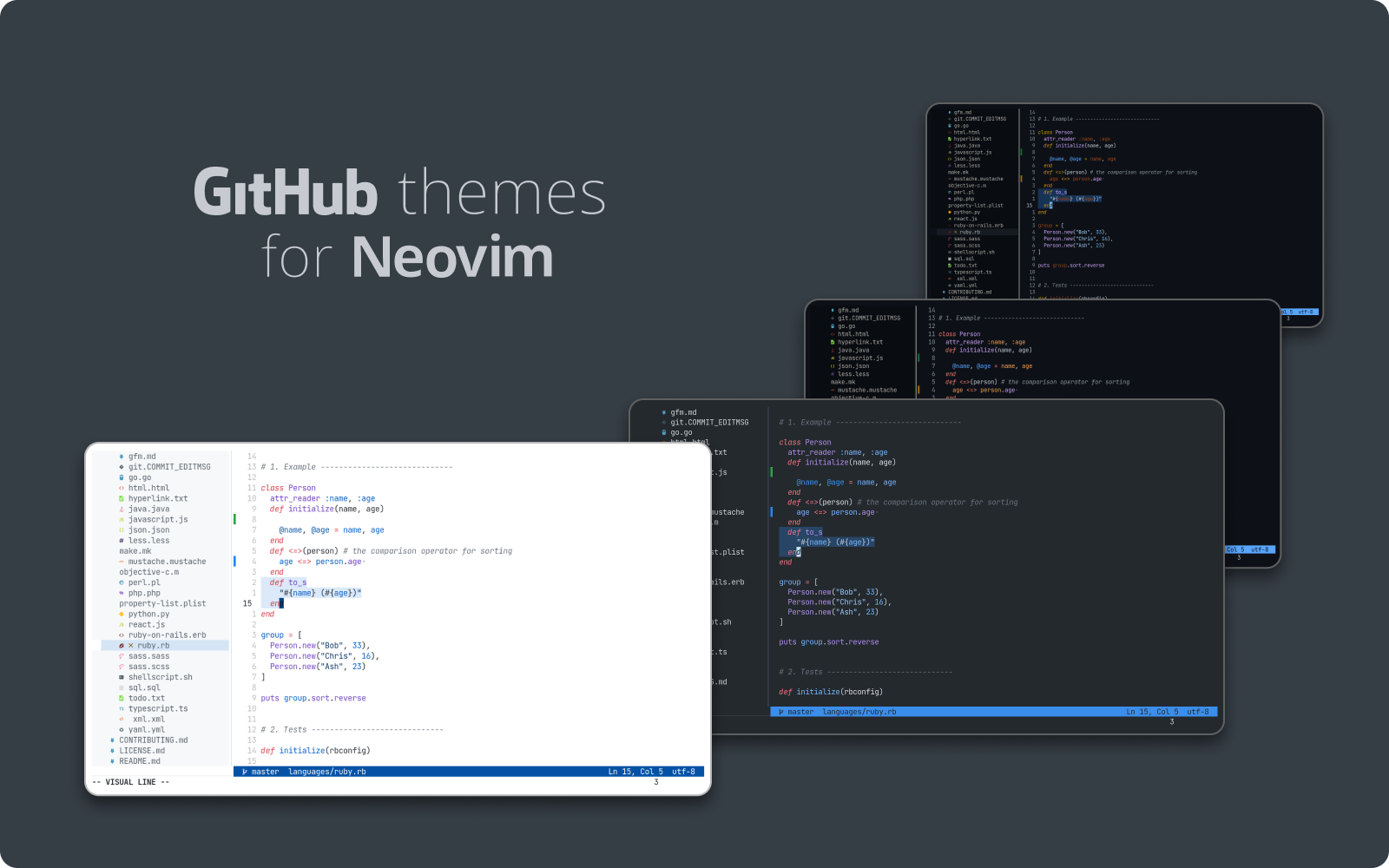1389x868 pixels.
Task: Click the mustache icon beside mustache.mustache, light window
Action: tap(122, 562)
